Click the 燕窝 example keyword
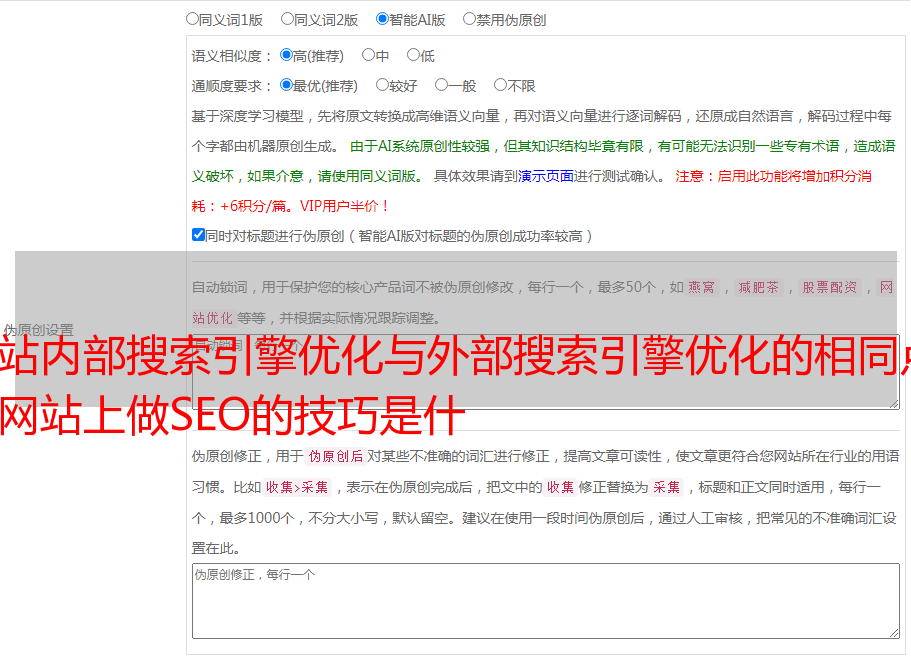Image resolution: width=911 pixels, height=658 pixels. pos(701,287)
